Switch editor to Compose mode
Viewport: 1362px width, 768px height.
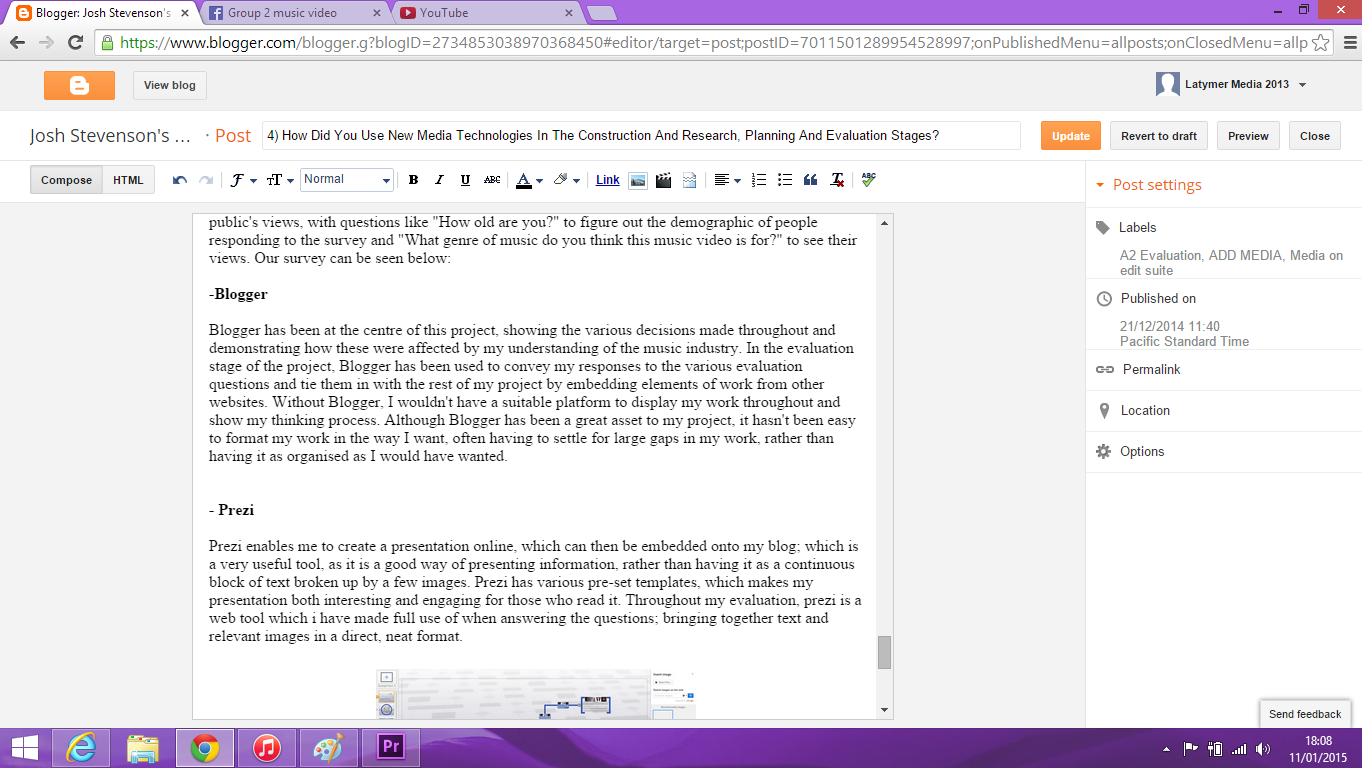click(x=66, y=180)
